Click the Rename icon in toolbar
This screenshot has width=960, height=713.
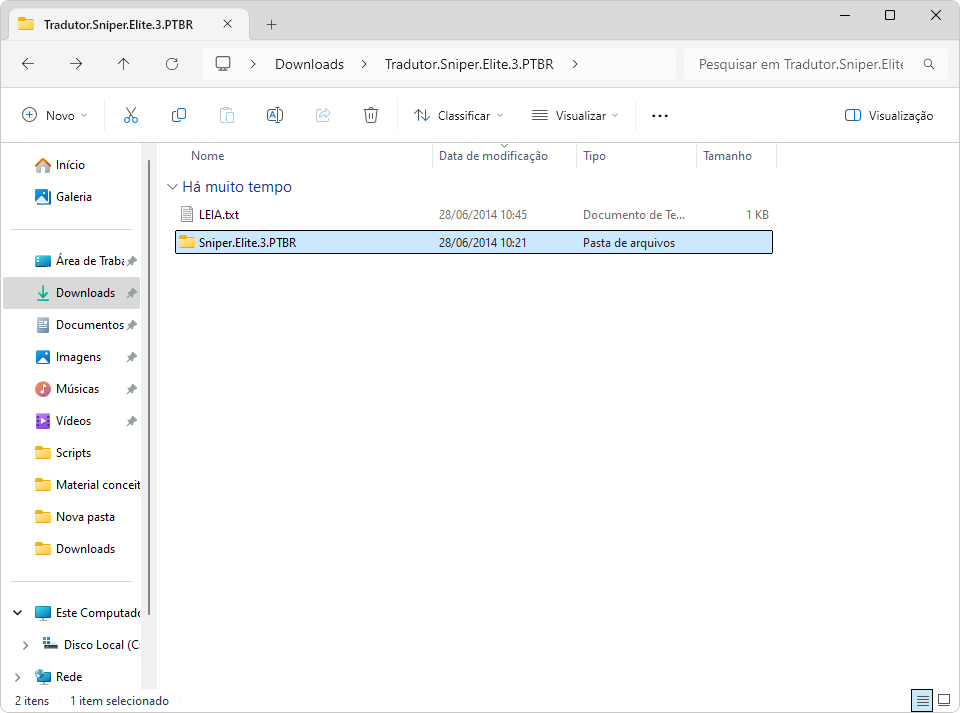pos(275,116)
